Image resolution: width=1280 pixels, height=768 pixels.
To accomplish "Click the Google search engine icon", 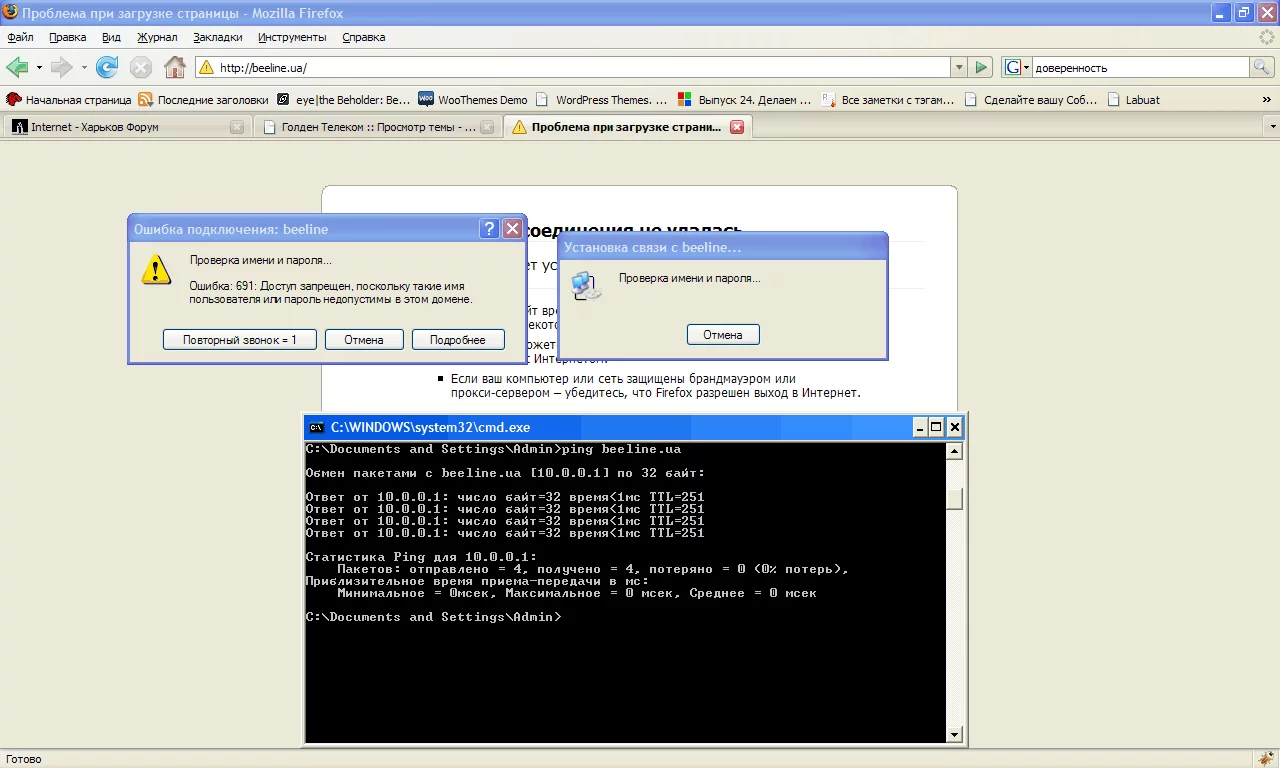I will point(1013,67).
